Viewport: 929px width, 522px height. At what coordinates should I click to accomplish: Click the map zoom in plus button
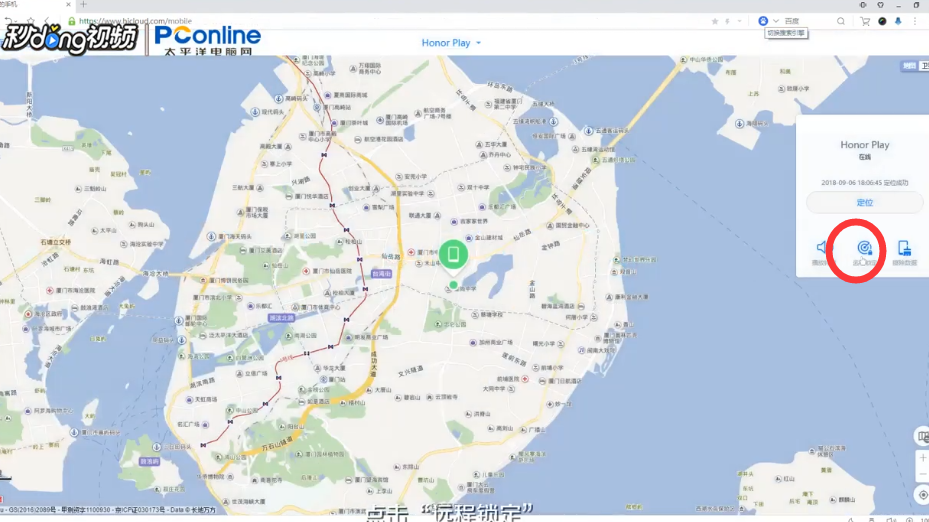[922, 458]
